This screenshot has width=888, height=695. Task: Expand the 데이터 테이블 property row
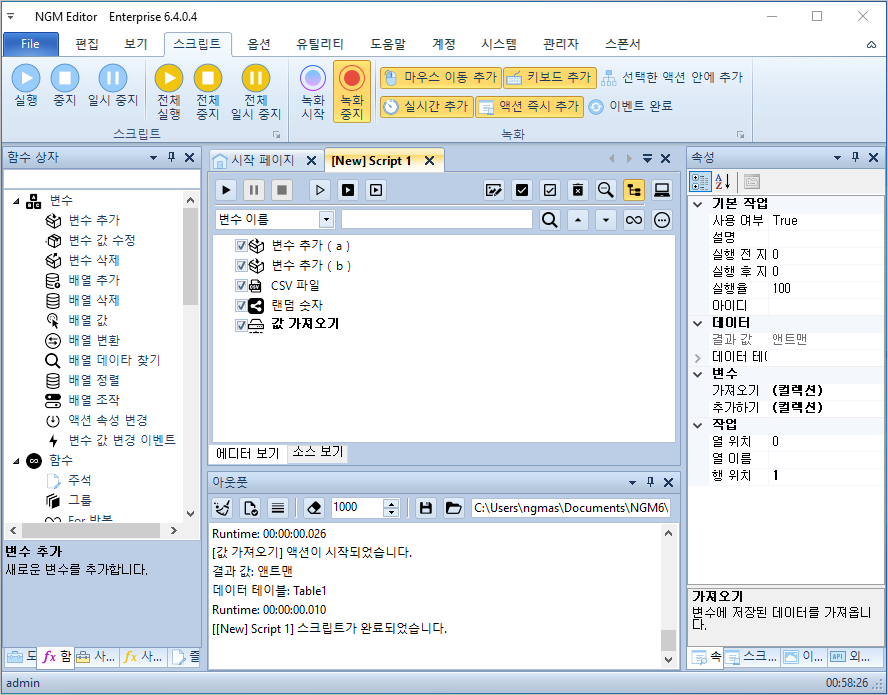click(x=698, y=357)
